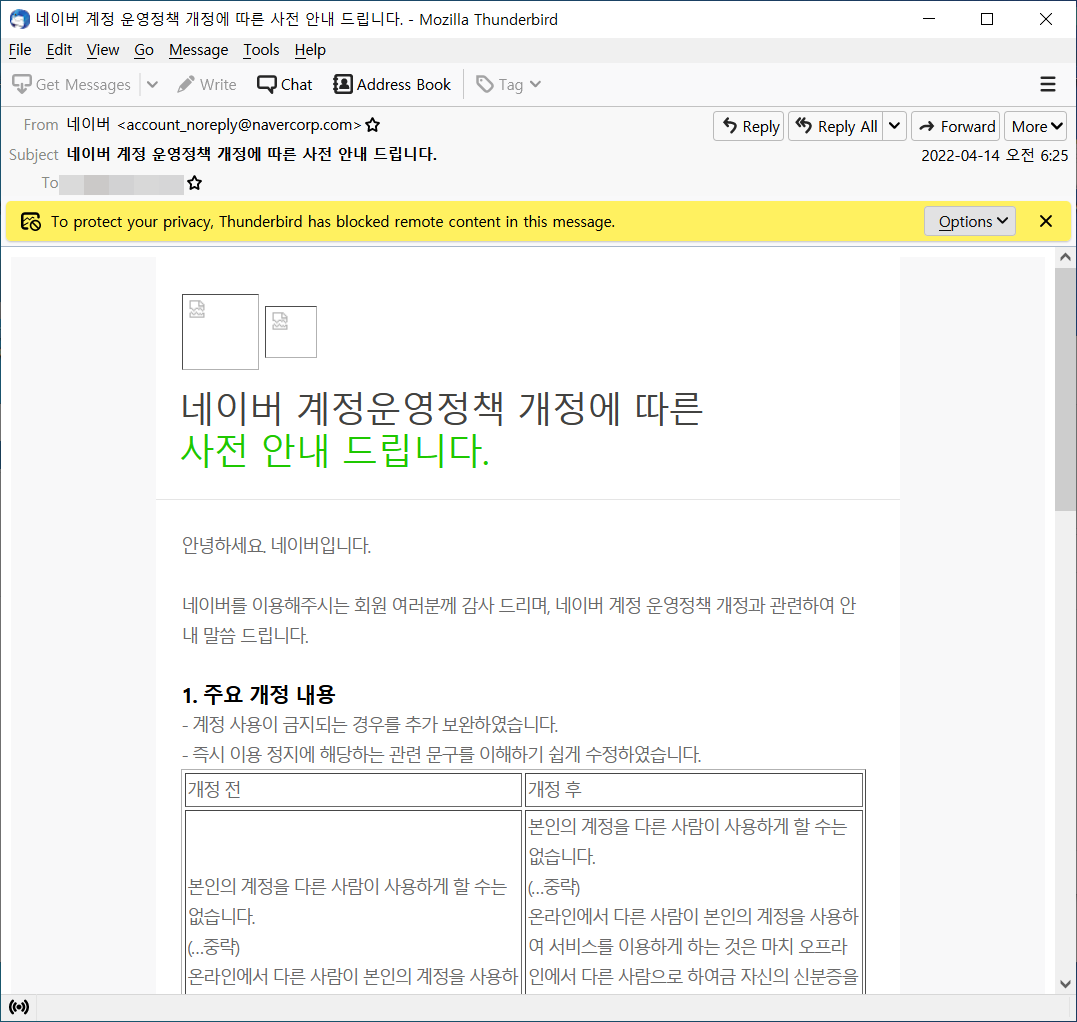Click the message scrollbar up arrow

(1065, 258)
